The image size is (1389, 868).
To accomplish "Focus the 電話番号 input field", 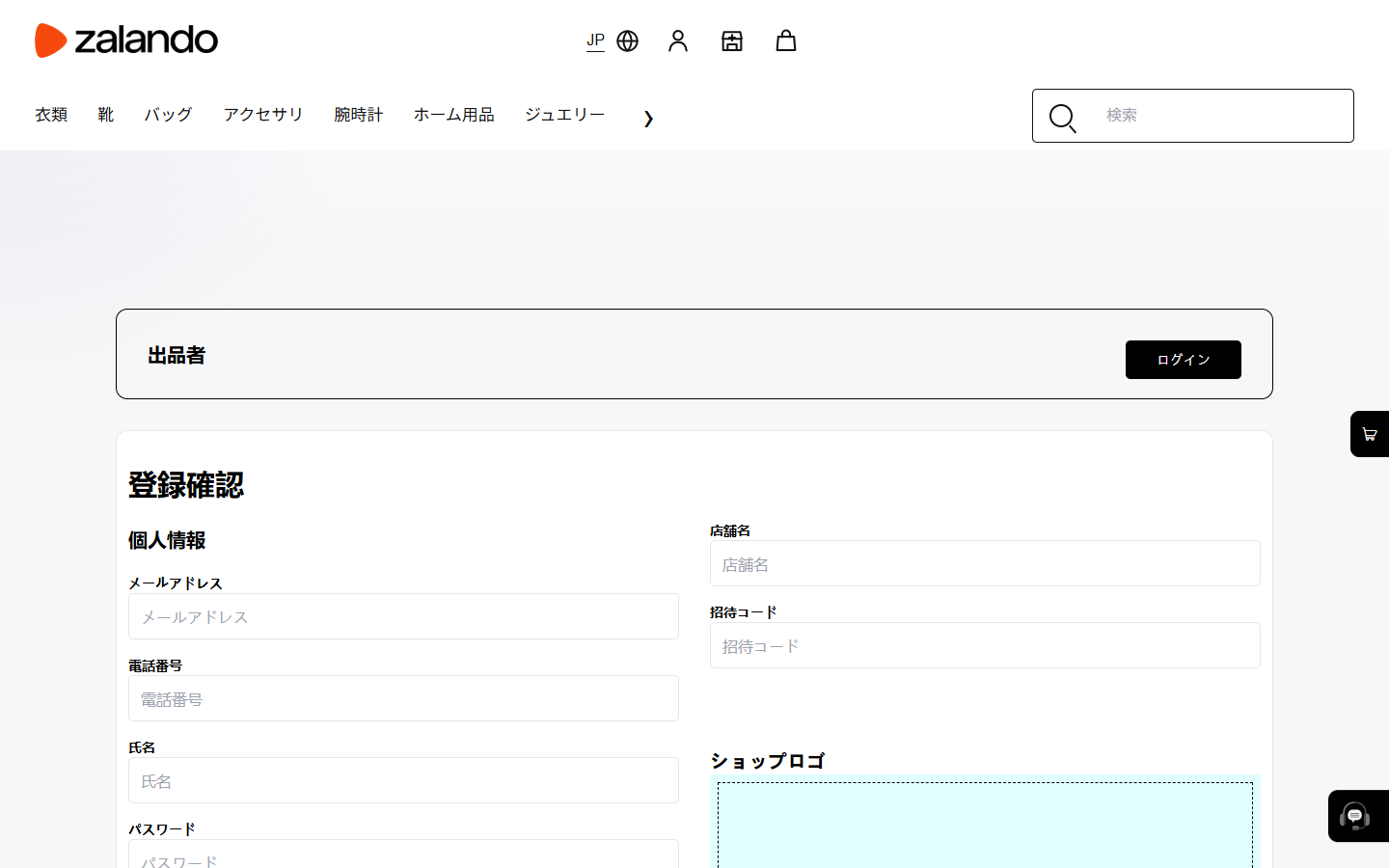I will click(x=403, y=698).
